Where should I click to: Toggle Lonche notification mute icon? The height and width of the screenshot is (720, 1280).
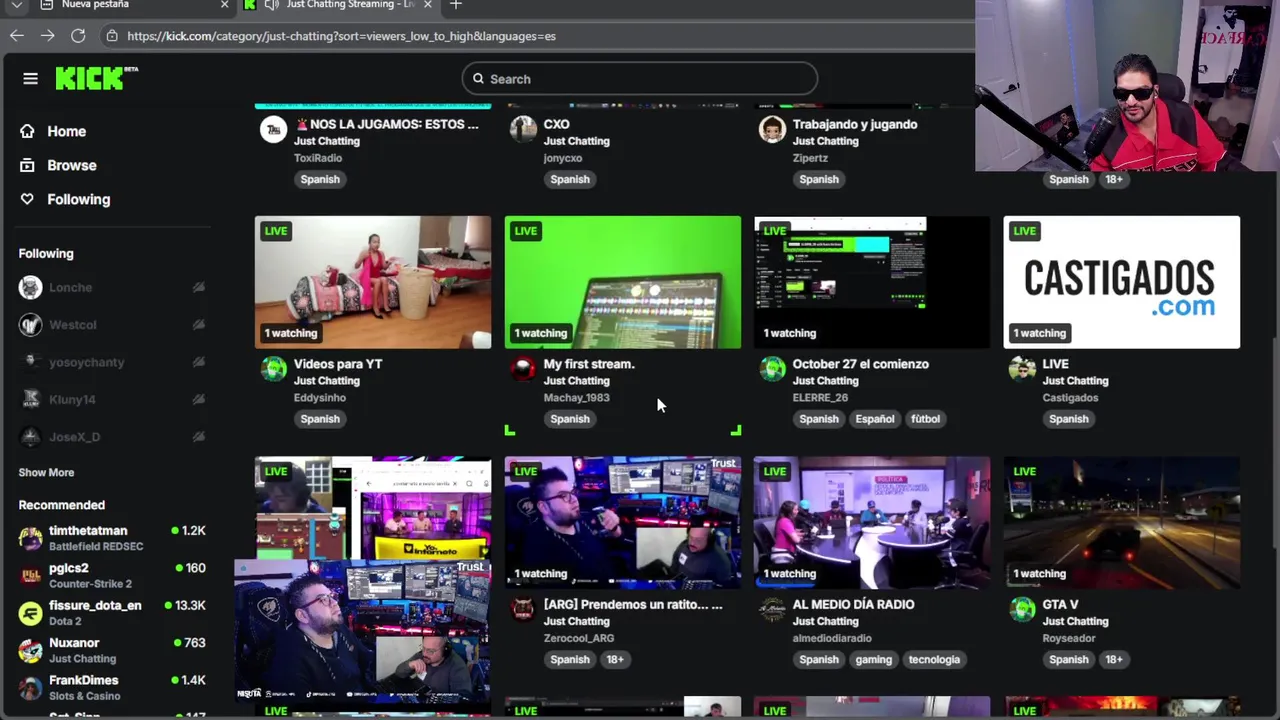pos(198,287)
